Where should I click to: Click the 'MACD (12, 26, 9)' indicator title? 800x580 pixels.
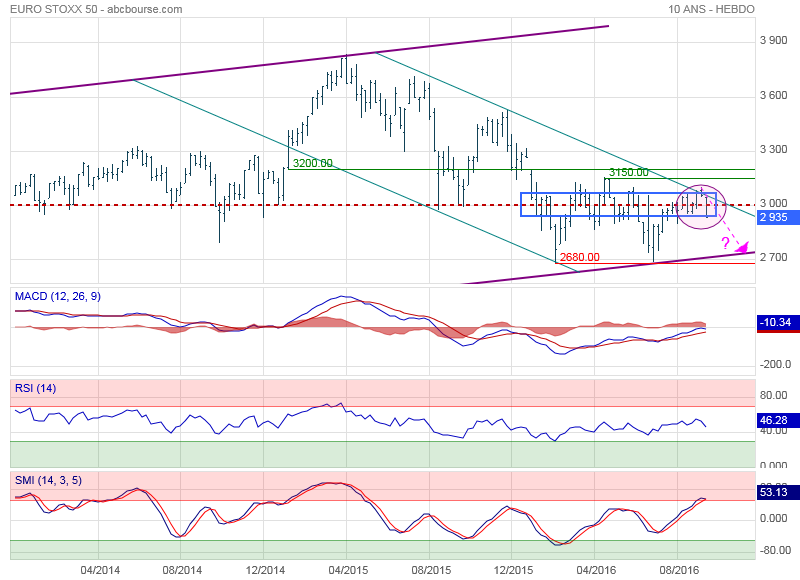[58, 296]
